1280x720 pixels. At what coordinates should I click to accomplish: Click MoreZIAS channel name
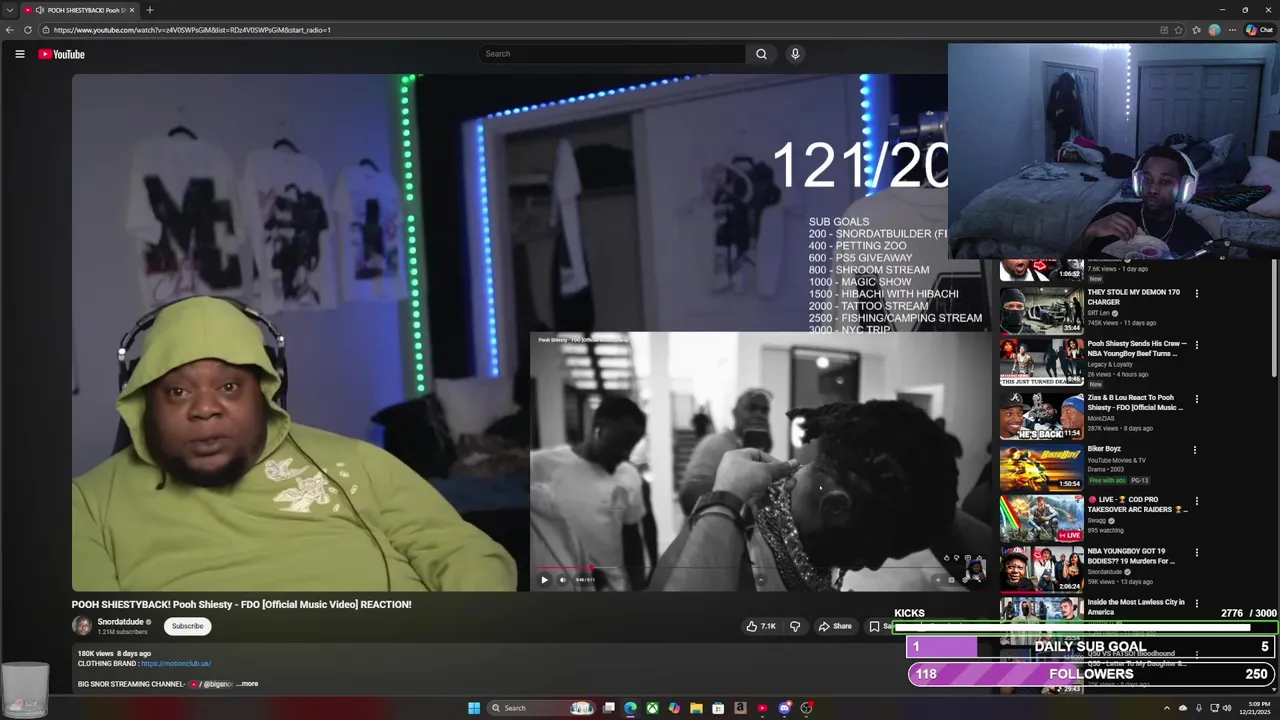click(x=1102, y=418)
